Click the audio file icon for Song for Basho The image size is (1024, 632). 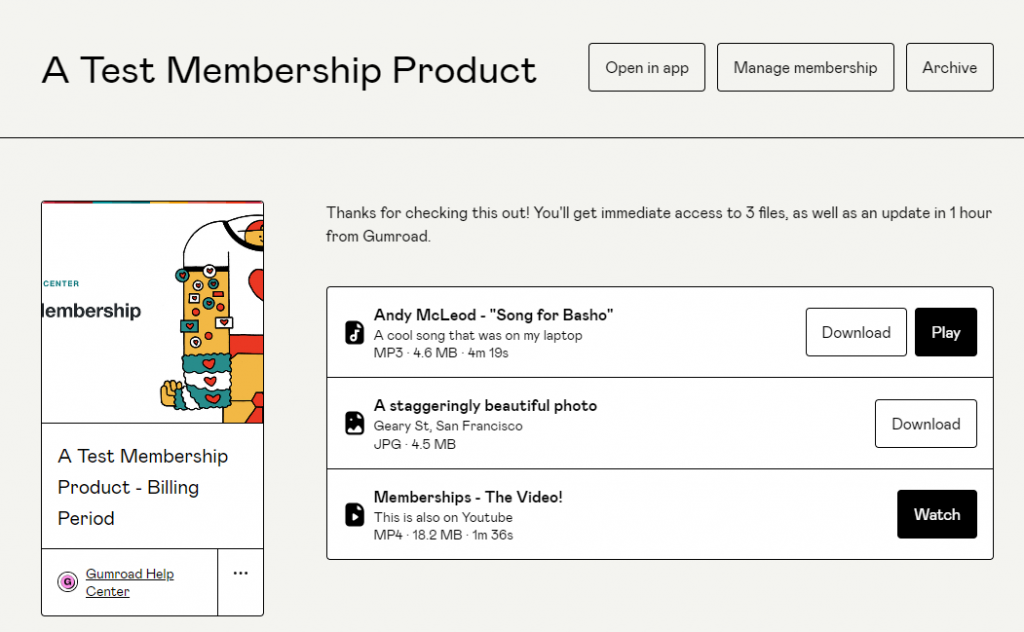coord(354,333)
